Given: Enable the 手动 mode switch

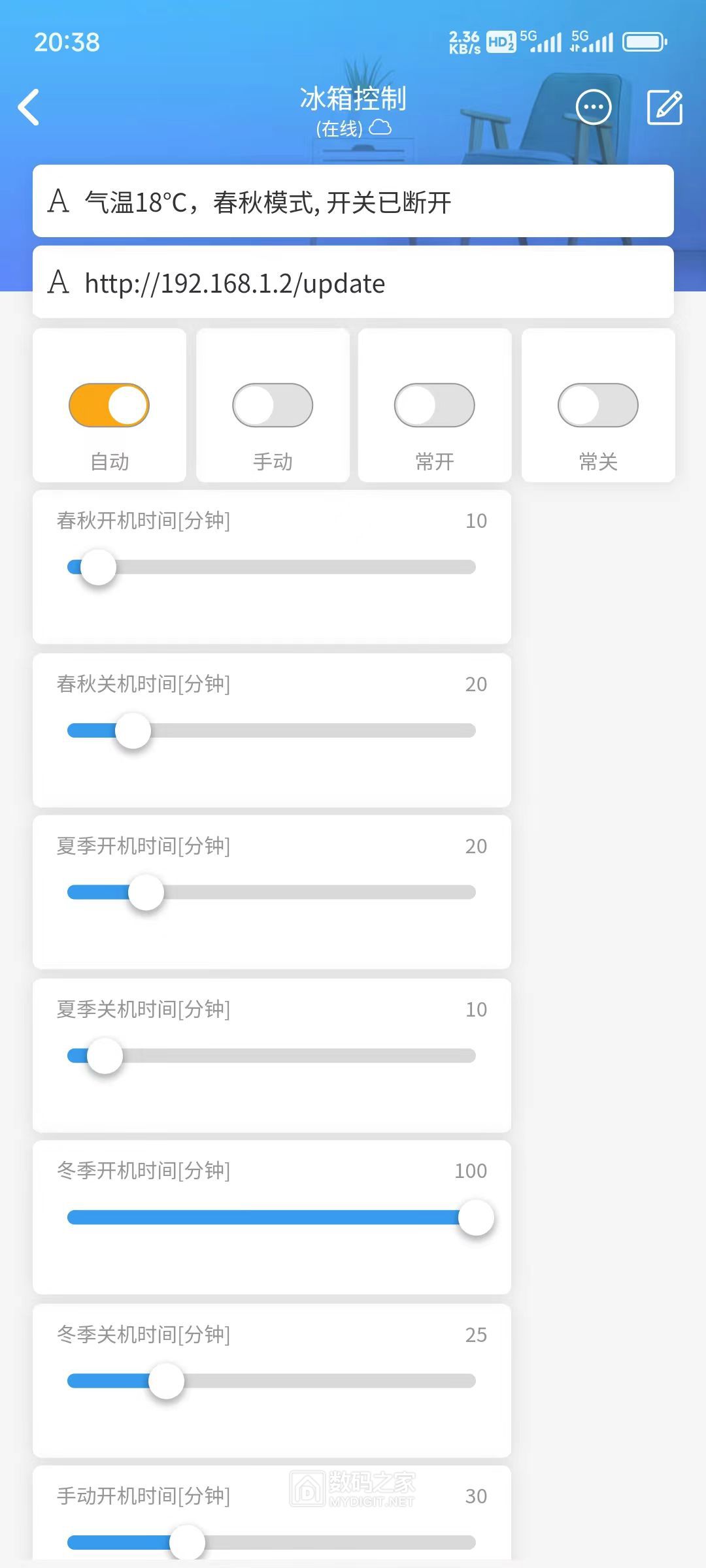Looking at the screenshot, I should (x=273, y=405).
